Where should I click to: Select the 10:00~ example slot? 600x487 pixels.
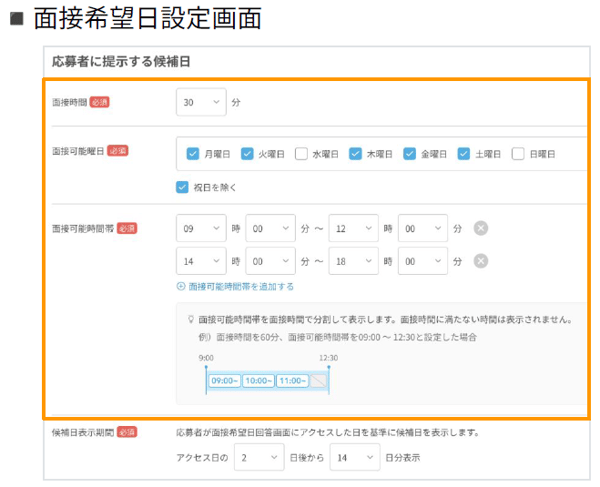(x=258, y=381)
